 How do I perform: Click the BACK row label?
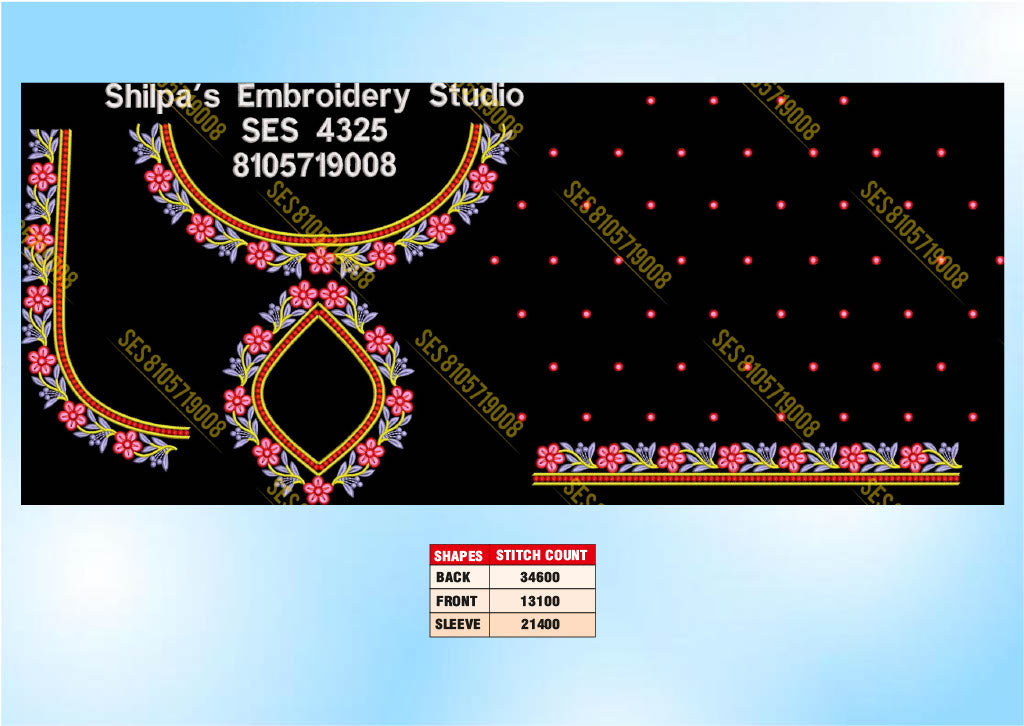point(453,577)
